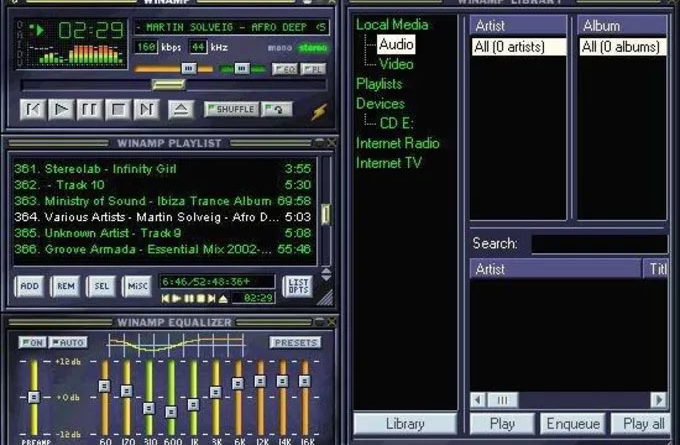Click the balance slider handle

click(x=242, y=68)
